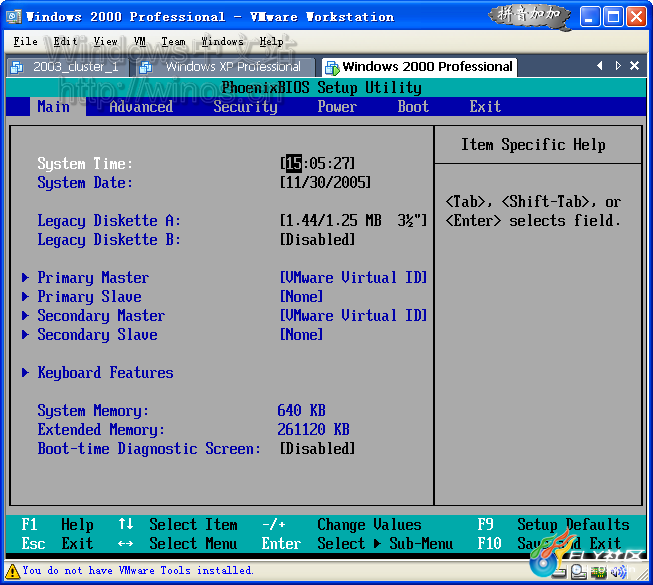This screenshot has width=653, height=585.
Task: Click the VMware Workstation title bar icon
Action: (x=14, y=17)
